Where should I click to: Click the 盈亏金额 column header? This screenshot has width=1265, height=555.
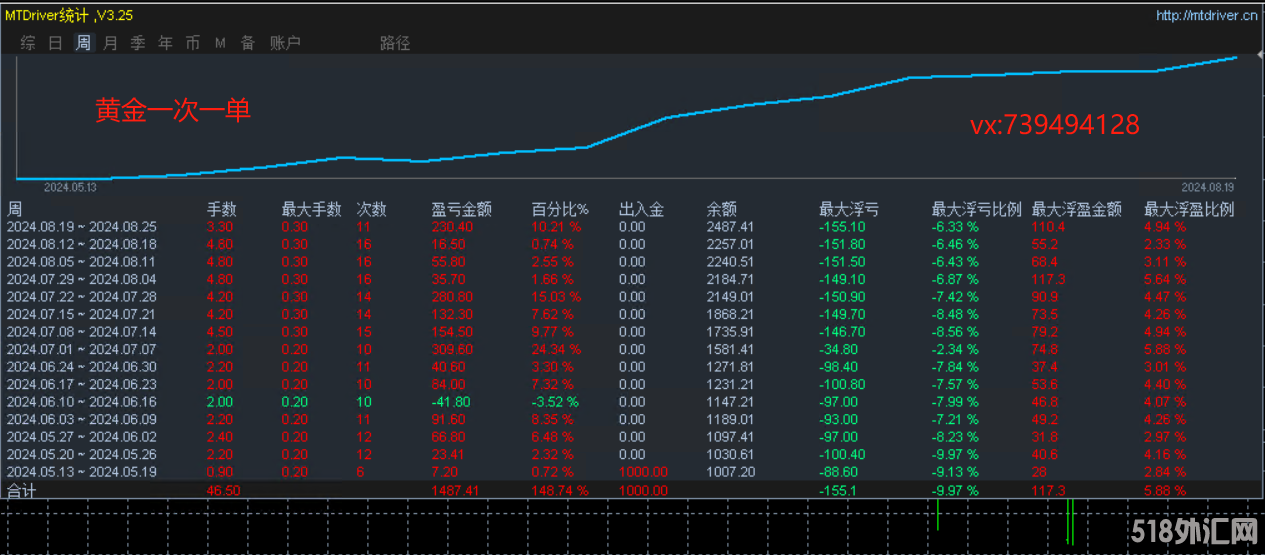point(461,210)
